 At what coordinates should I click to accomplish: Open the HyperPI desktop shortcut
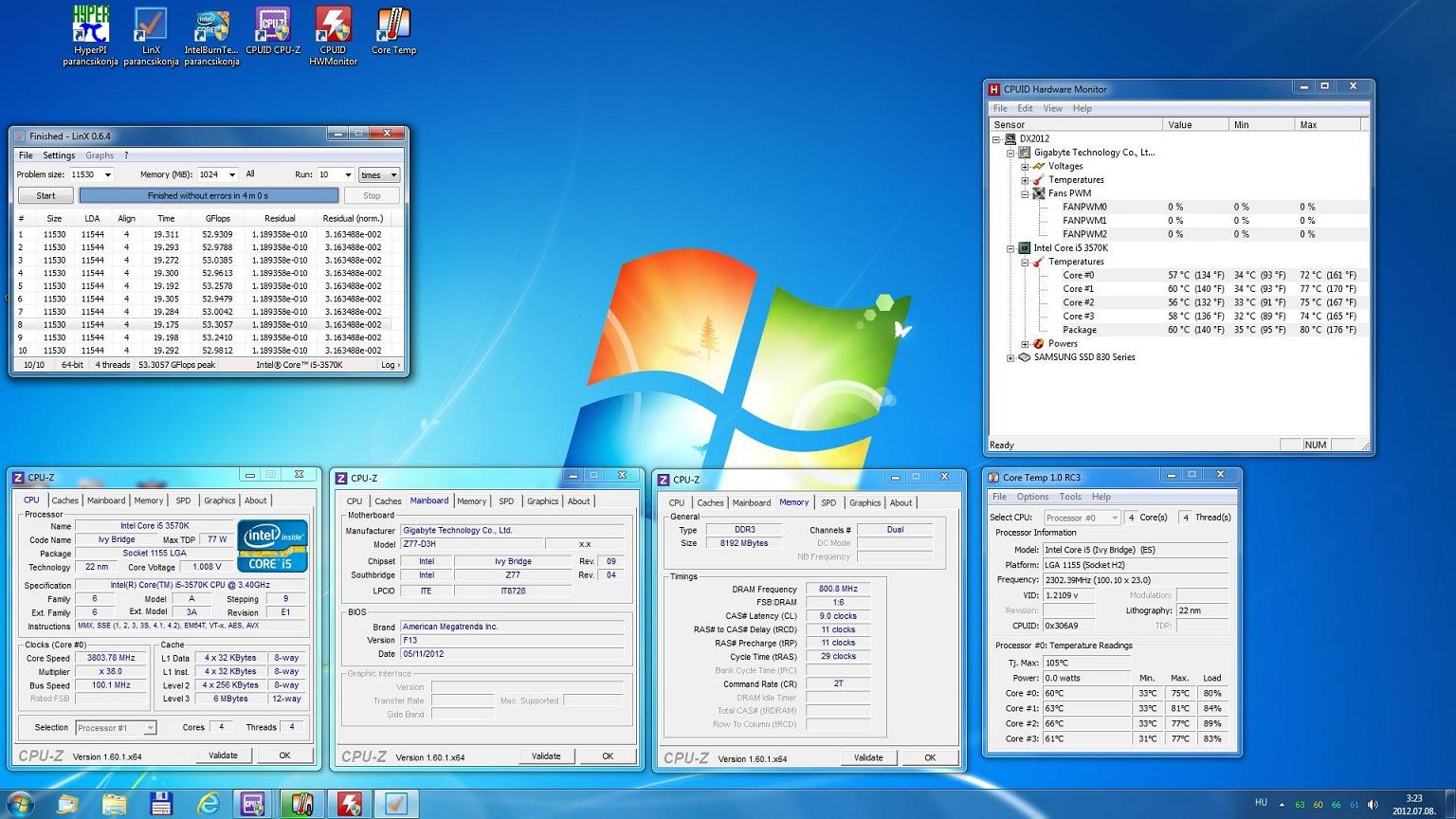91,36
